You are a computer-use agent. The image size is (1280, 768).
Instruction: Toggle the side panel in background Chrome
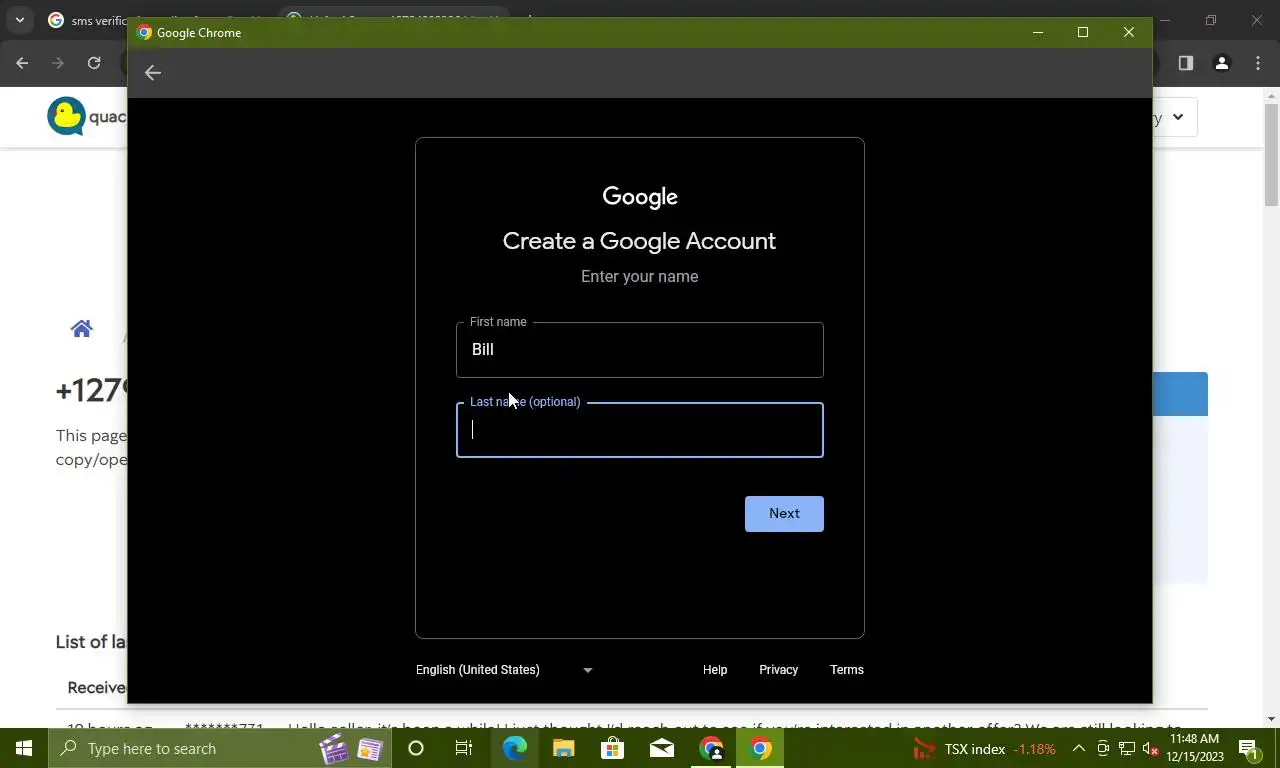(1185, 63)
